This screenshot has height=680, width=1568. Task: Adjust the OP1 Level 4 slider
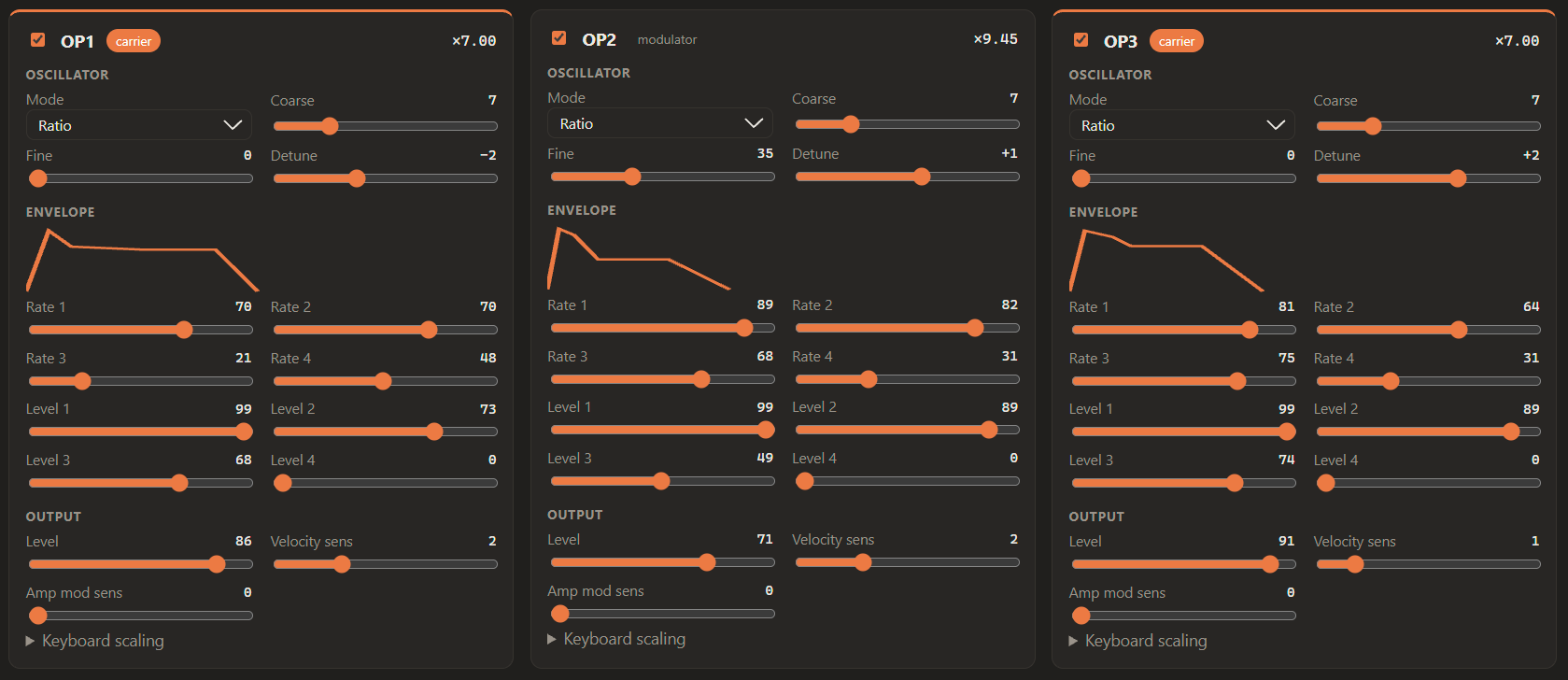(x=385, y=482)
